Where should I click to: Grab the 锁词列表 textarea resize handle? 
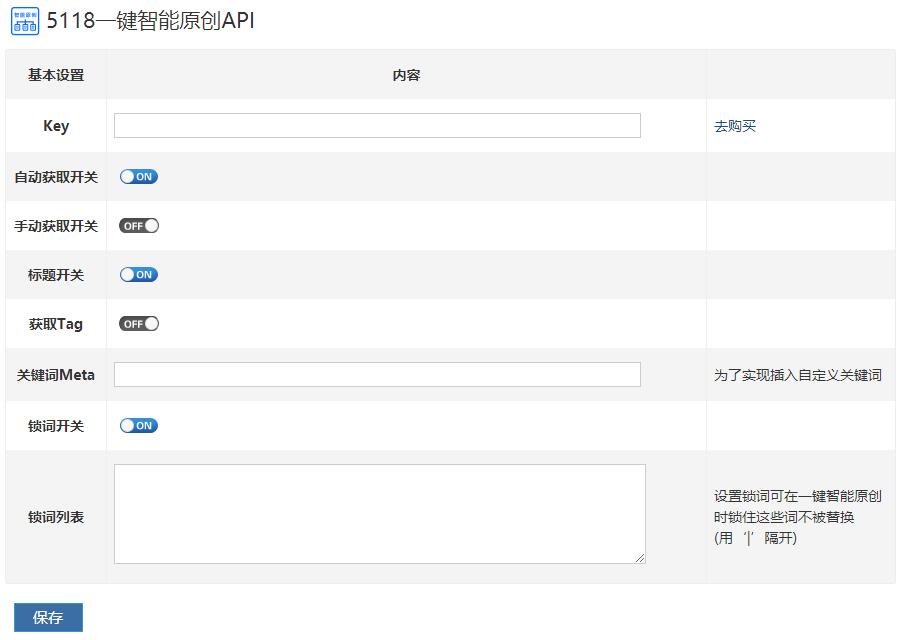click(640, 558)
